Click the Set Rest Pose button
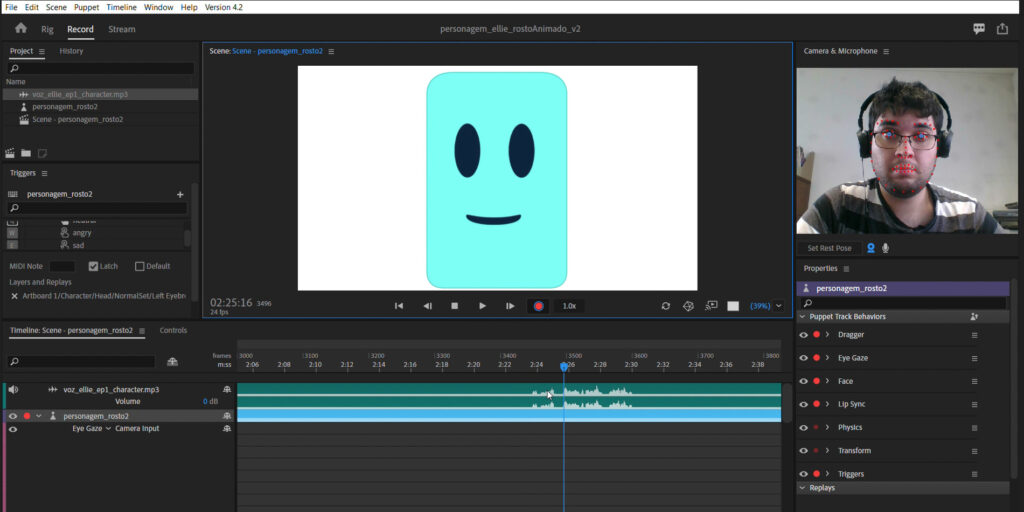Screen dimensions: 1024x512 tap(829, 248)
